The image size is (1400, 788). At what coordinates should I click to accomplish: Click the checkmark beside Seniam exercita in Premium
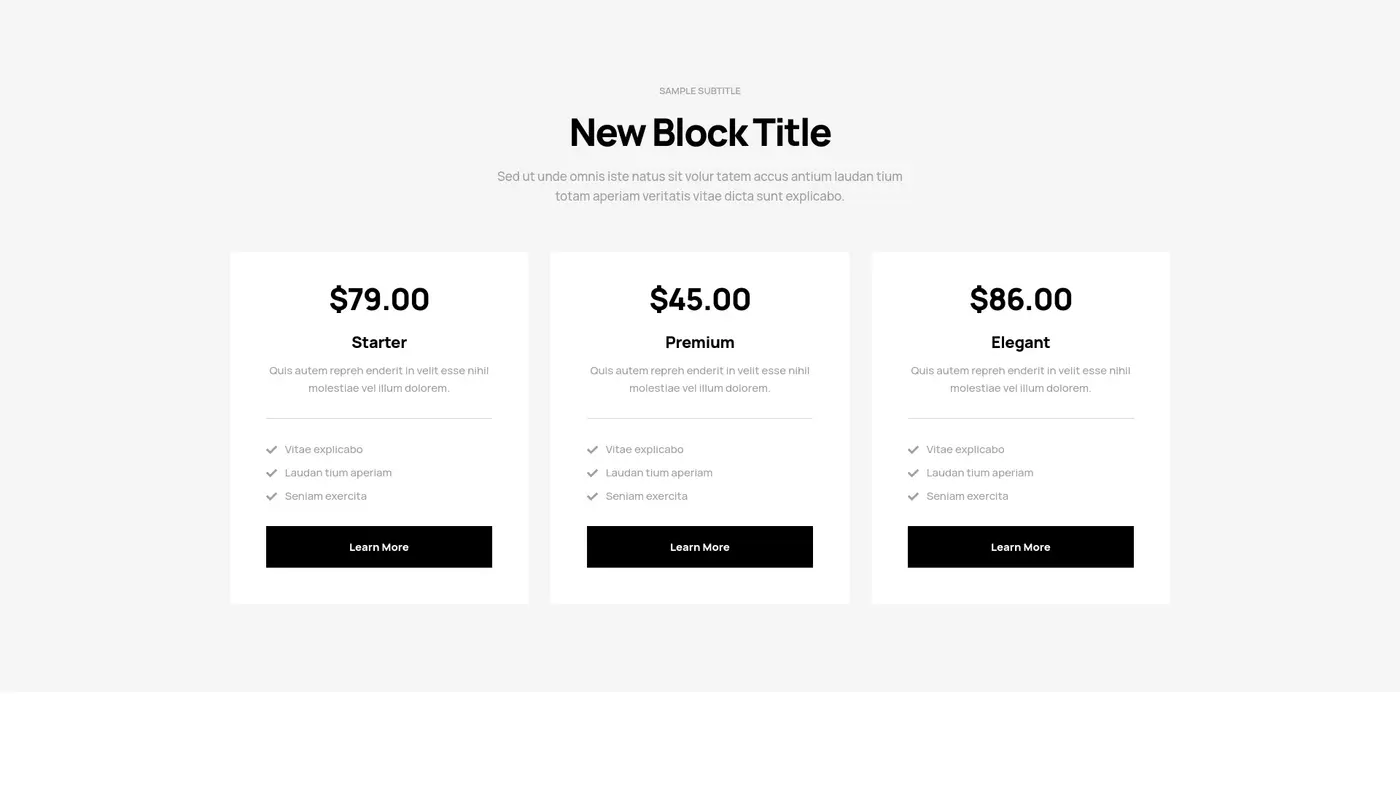[591, 495]
